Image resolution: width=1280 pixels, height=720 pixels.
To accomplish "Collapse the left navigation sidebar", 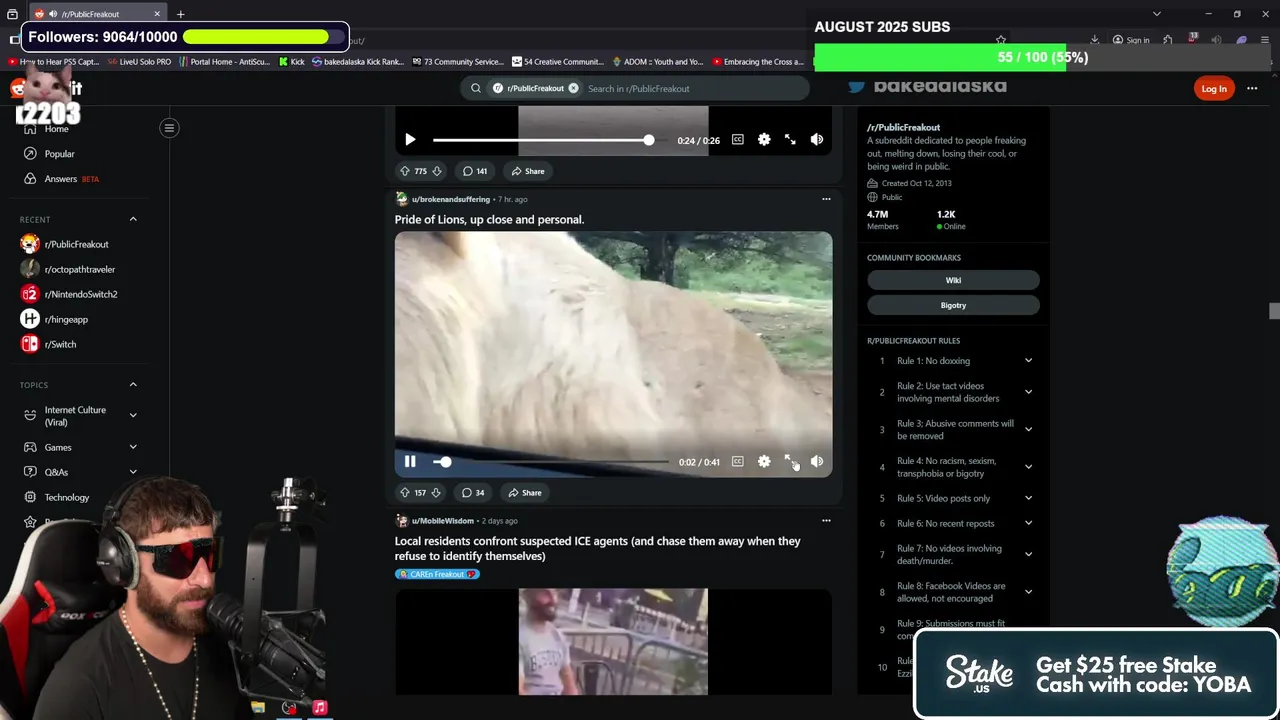I will tap(169, 128).
